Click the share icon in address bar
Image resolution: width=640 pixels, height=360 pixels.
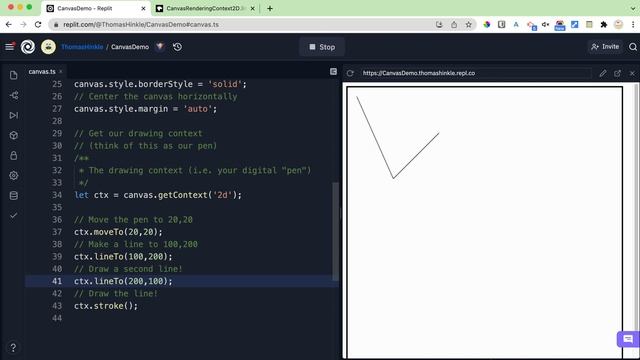(x=454, y=24)
